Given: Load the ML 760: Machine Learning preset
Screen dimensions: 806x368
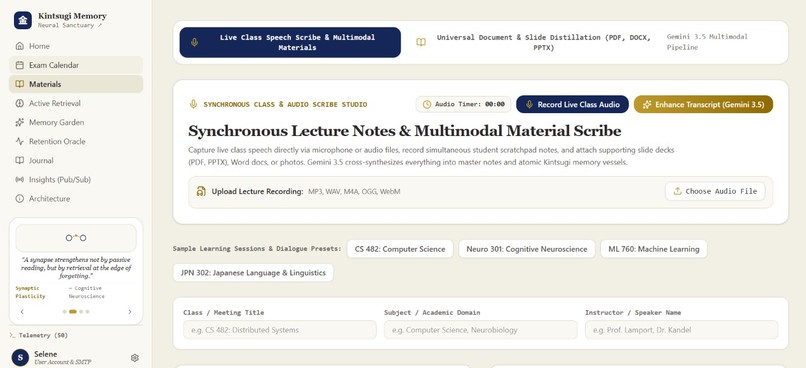Looking at the screenshot, I should pos(654,249).
